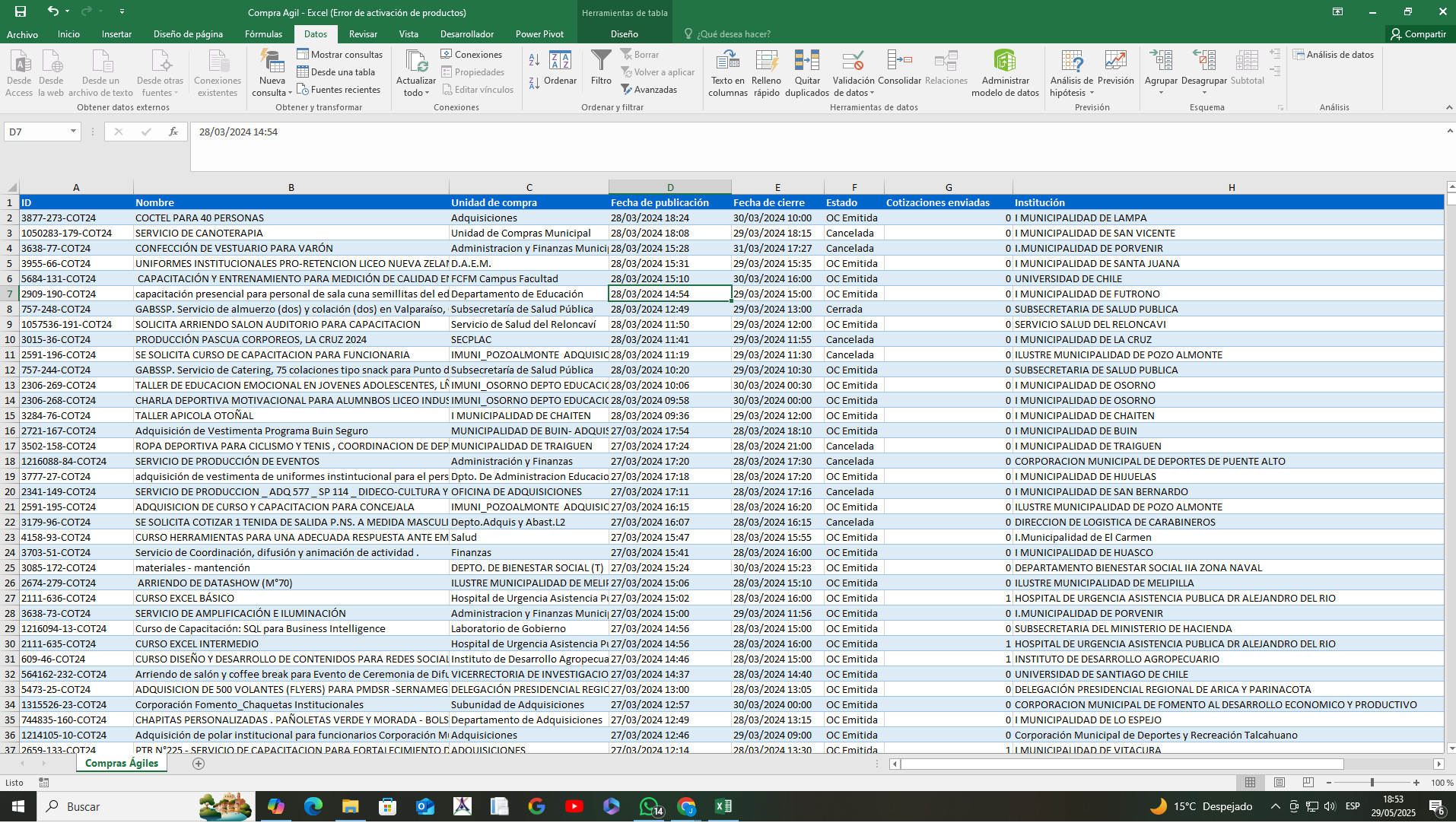1456x823 pixels.
Task: Click Zoom out minus button
Action: tap(1329, 782)
